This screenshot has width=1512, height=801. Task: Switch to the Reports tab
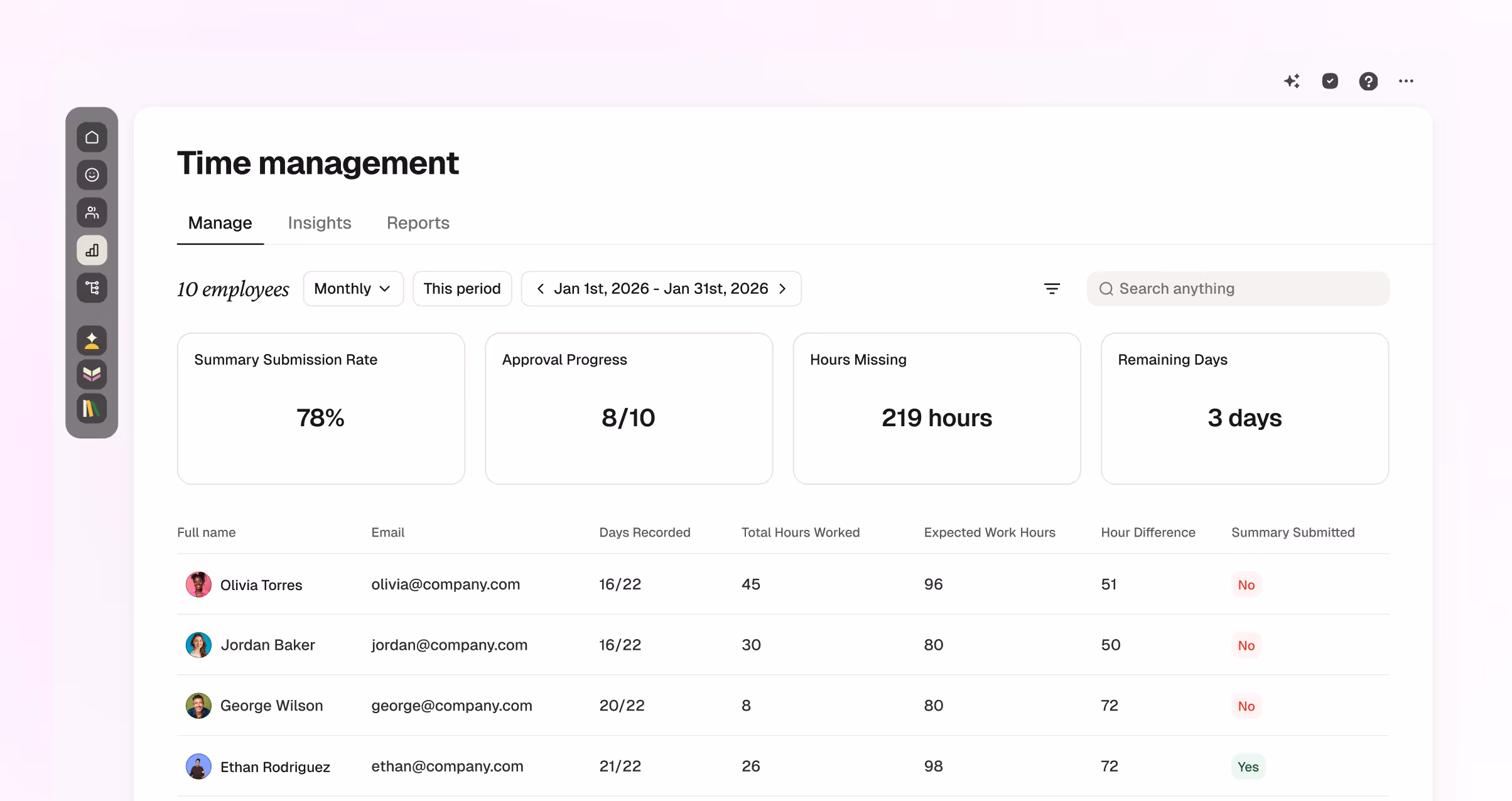point(418,223)
